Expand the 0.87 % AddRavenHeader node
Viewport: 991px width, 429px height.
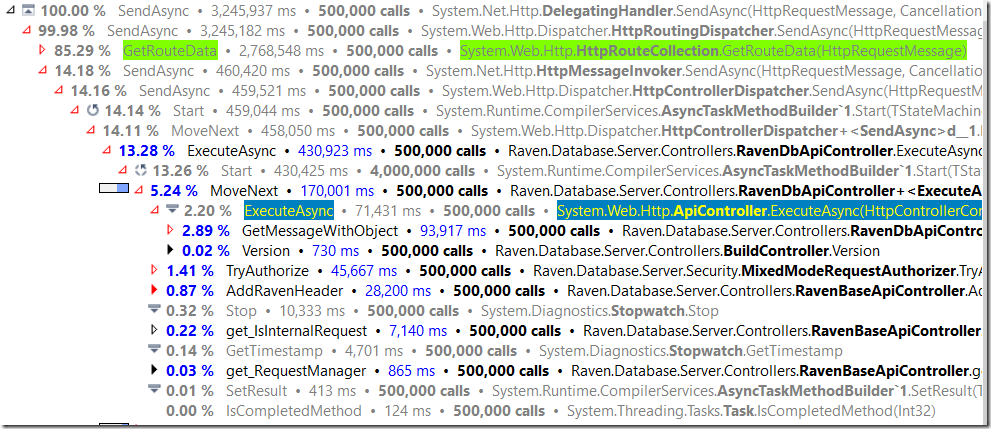coord(154,291)
